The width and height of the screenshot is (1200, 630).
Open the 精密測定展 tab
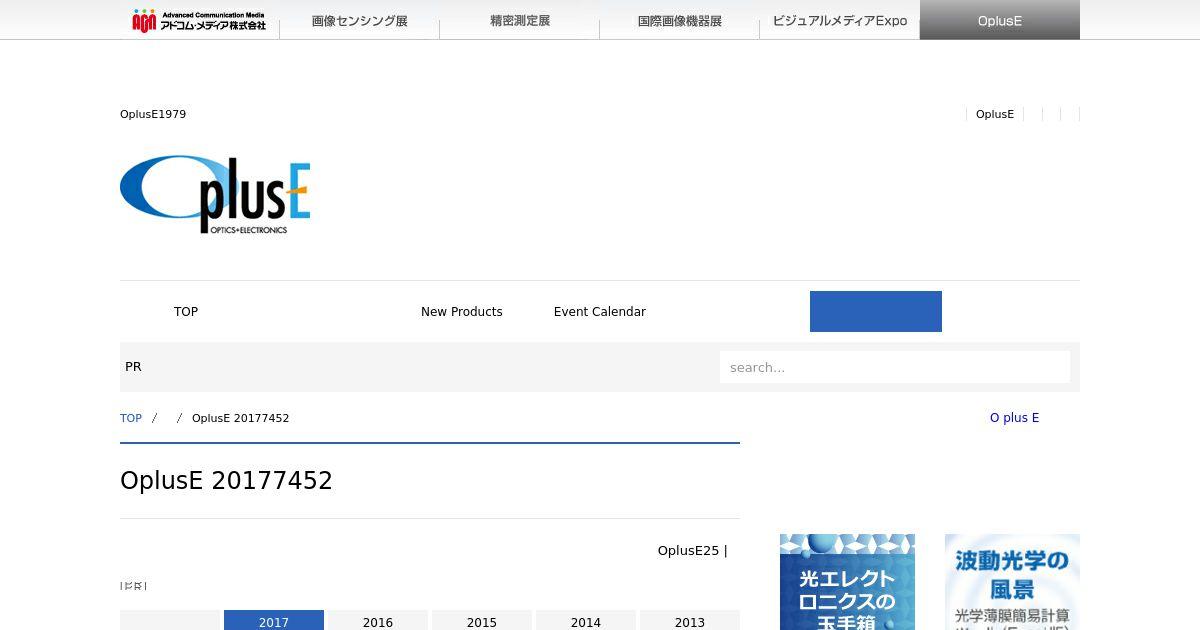click(x=520, y=20)
